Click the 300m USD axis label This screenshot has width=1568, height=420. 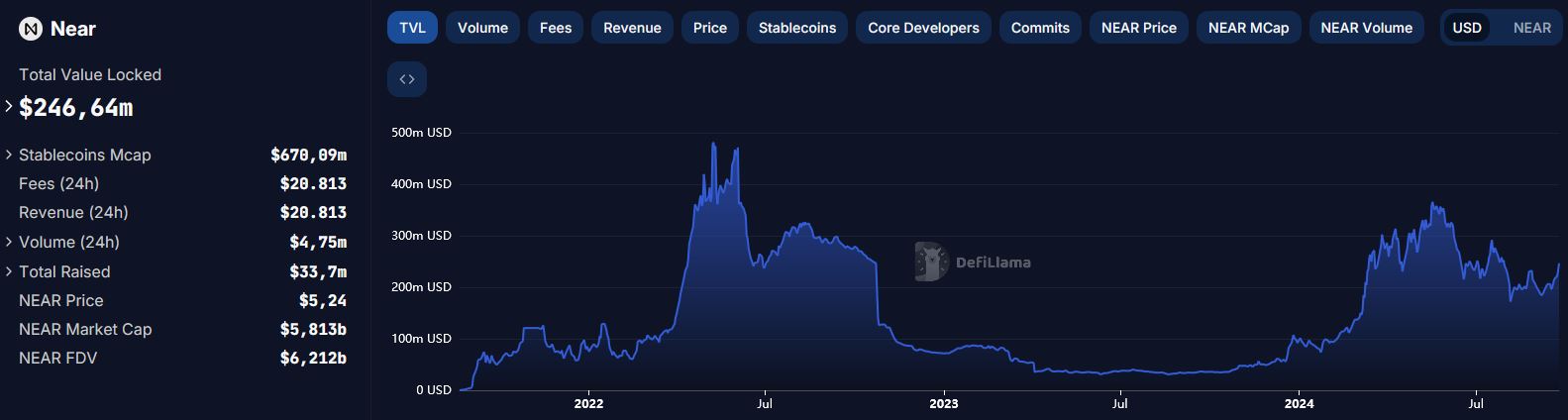pos(421,236)
